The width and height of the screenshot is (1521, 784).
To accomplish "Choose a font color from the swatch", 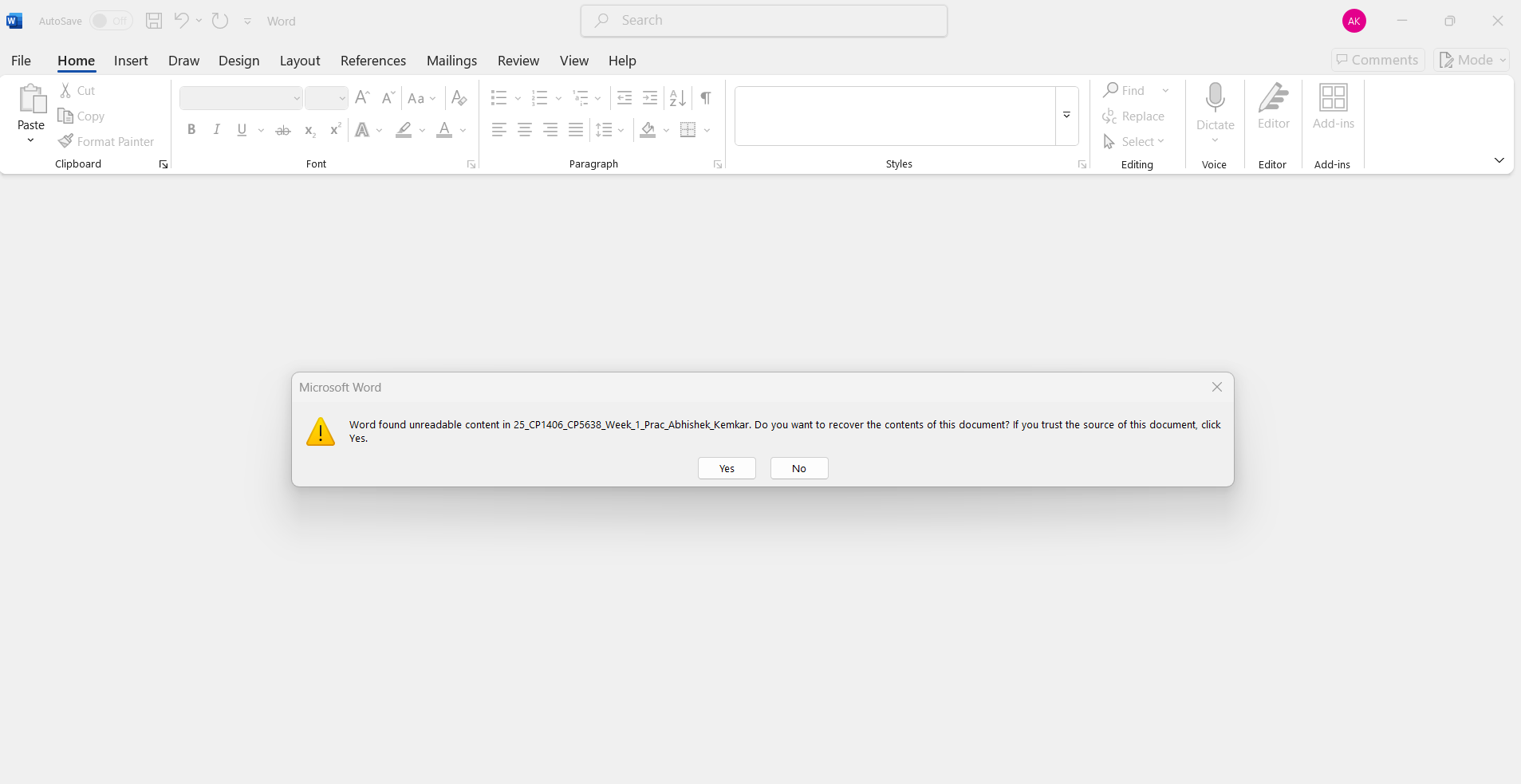I will tap(446, 130).
